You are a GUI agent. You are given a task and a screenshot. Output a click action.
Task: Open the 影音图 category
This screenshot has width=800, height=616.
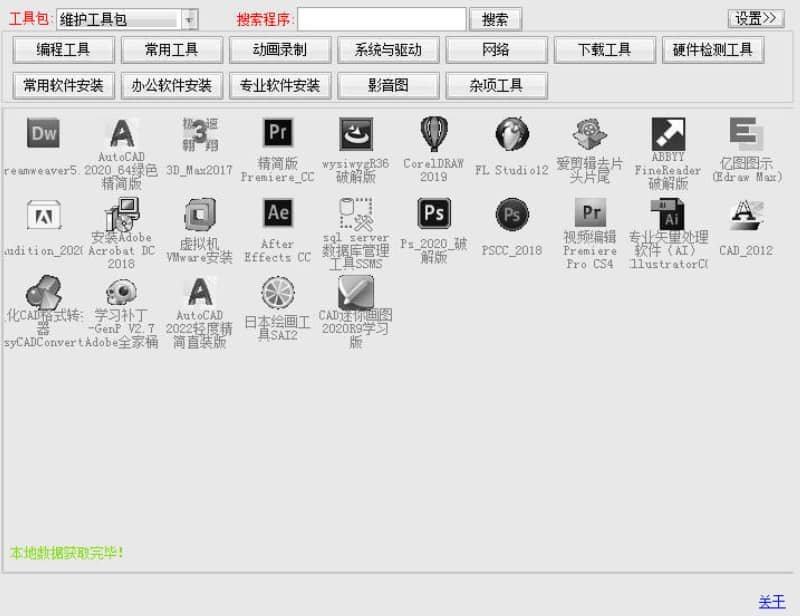388,85
